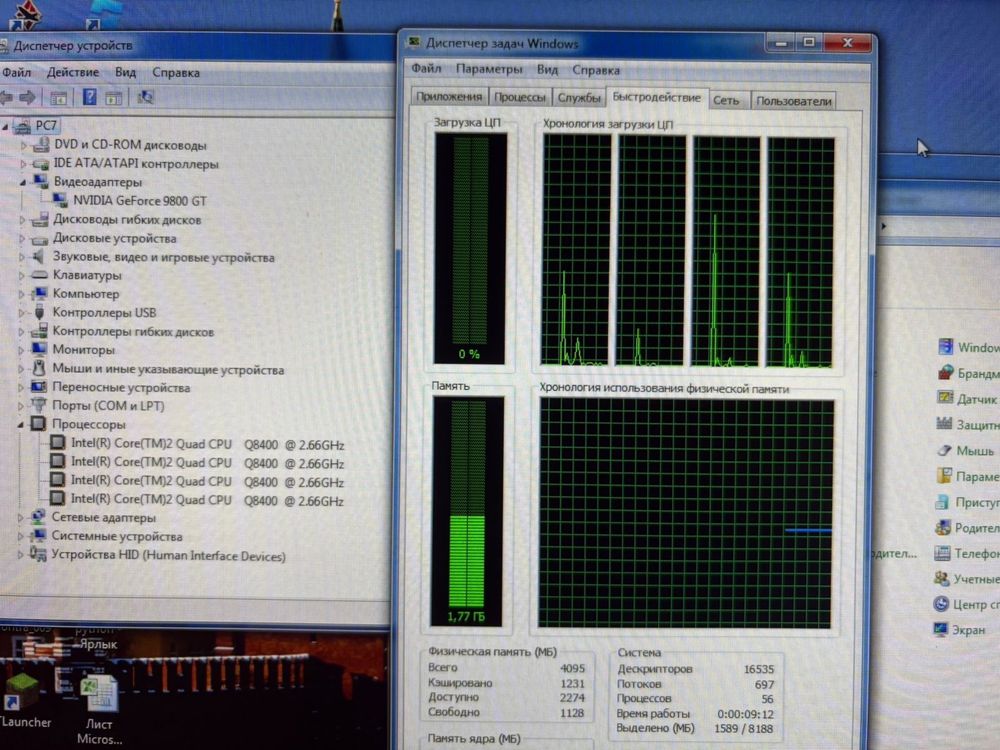Select the first Intel Core2 Quad Q8400 entry

[x=207, y=445]
